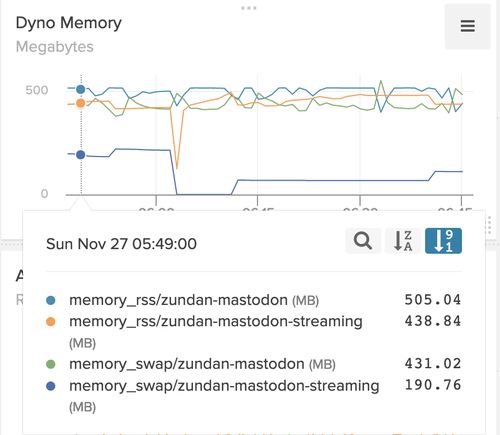
Task: Click the teal memory_rss/zundan-mastodon legend dot
Action: (x=51, y=300)
